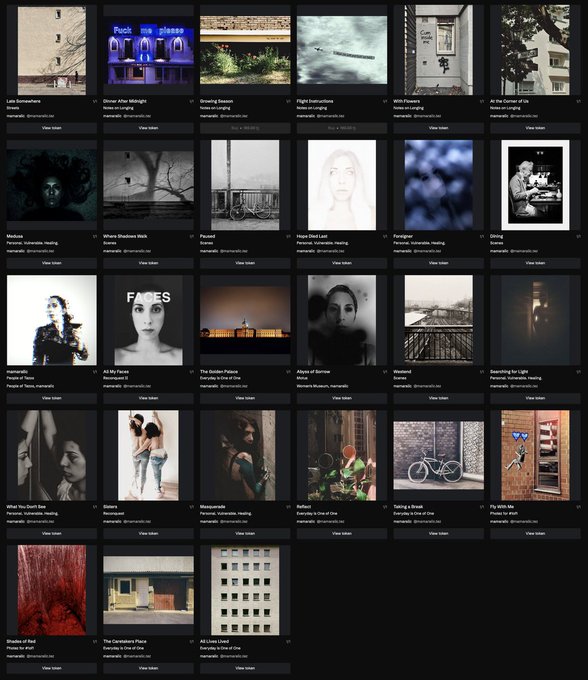Viewport: 588px width, 680px height.
Task: Open the What You Don't See thumbnail
Action: tap(52, 455)
